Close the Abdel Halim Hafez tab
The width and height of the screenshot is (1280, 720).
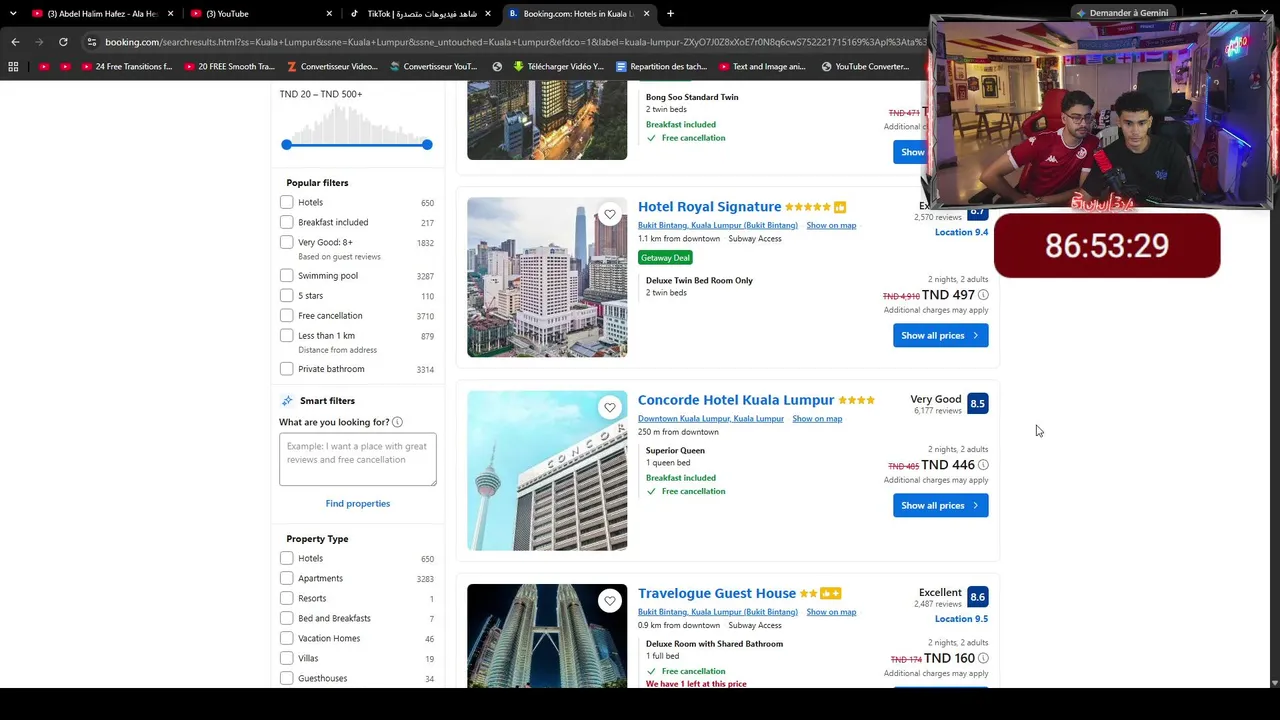click(171, 14)
